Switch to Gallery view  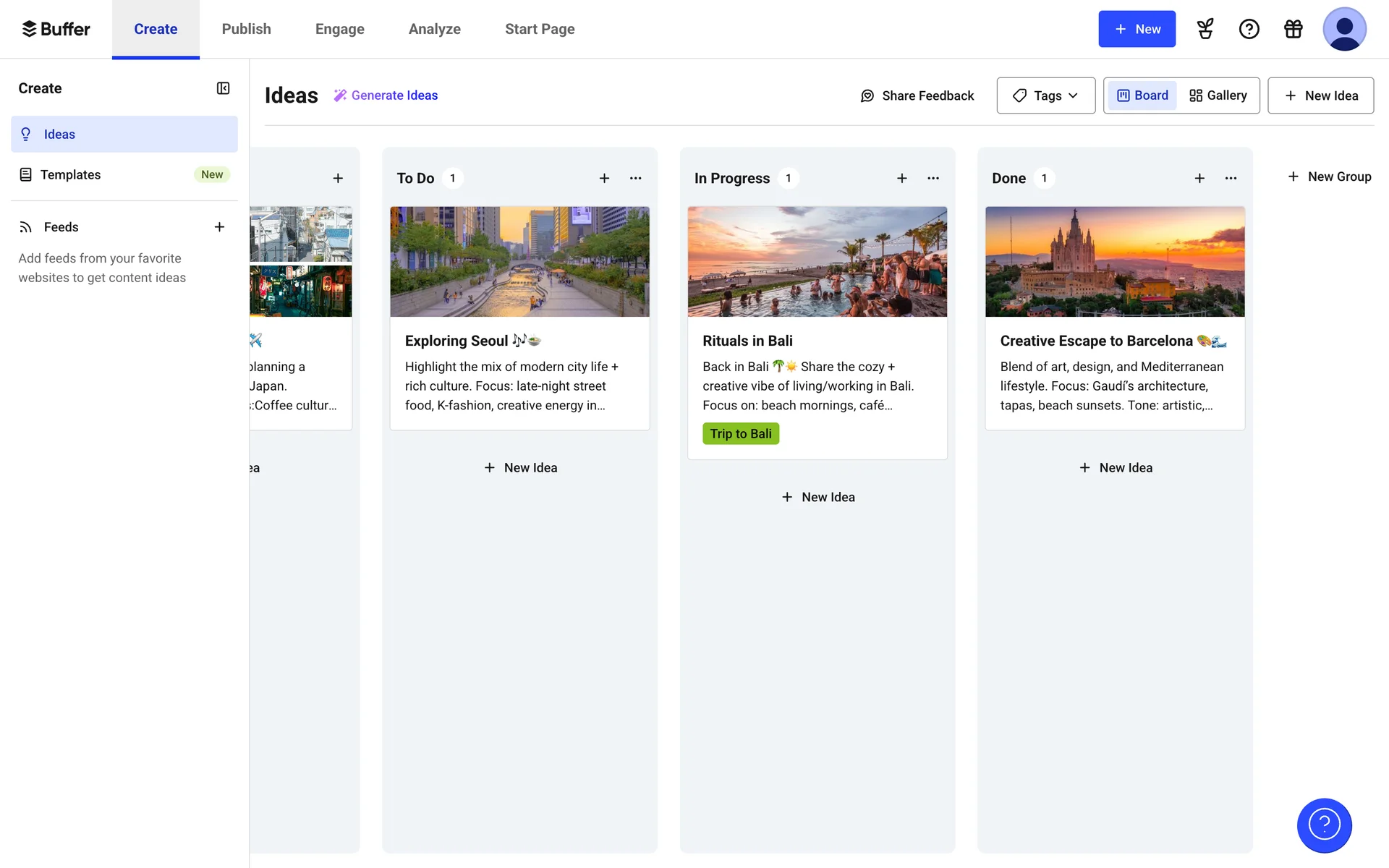coord(1218,95)
